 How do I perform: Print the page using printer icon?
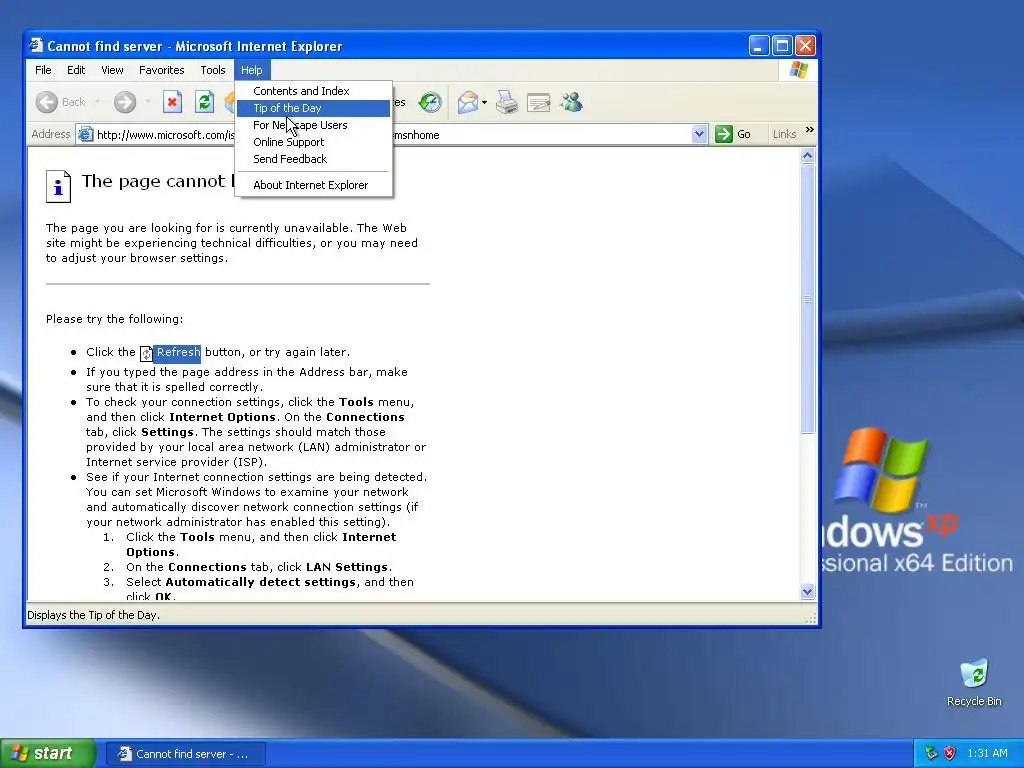pyautogui.click(x=507, y=103)
